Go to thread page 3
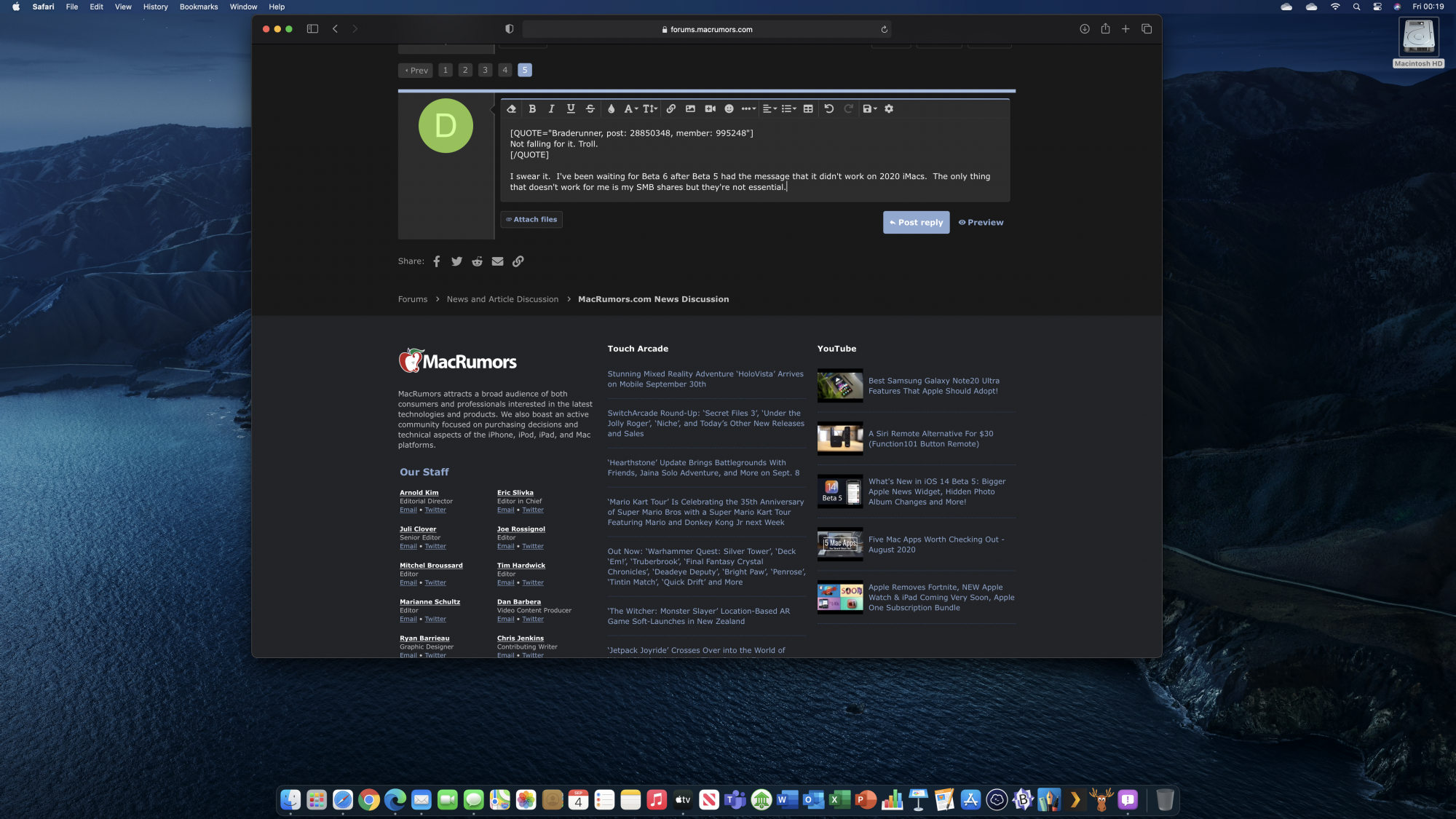 (485, 71)
